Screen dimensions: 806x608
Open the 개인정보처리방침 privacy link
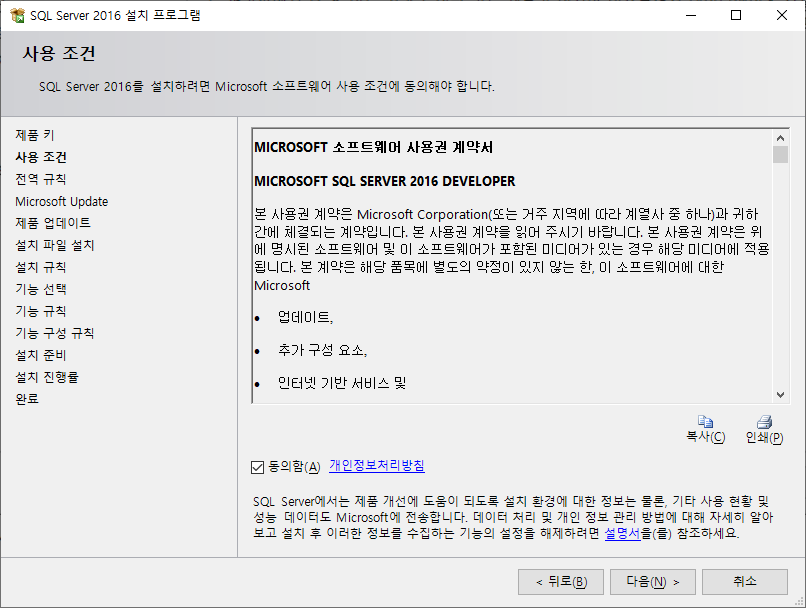coord(377,466)
